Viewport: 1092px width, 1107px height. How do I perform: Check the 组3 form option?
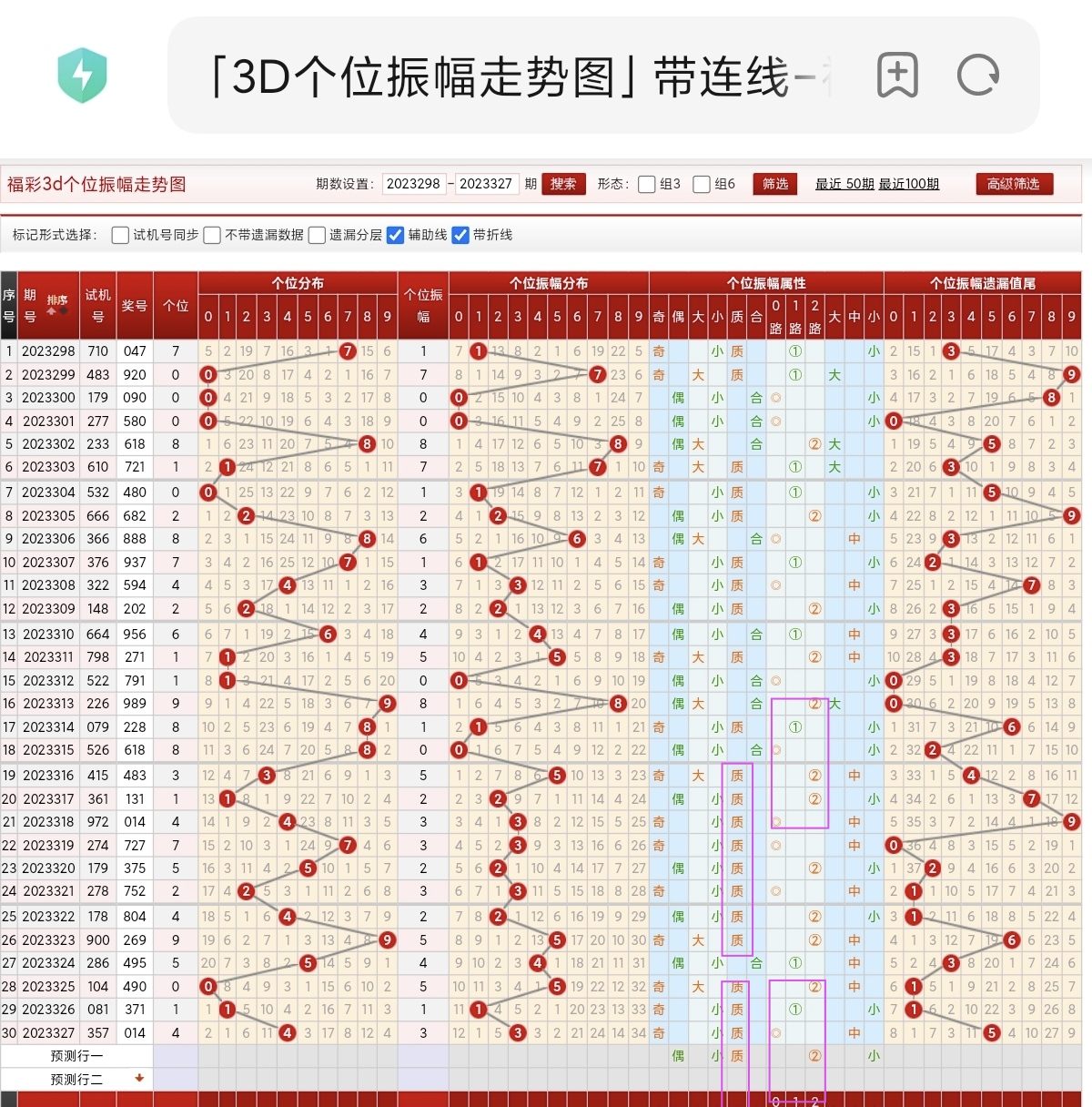pyautogui.click(x=646, y=183)
